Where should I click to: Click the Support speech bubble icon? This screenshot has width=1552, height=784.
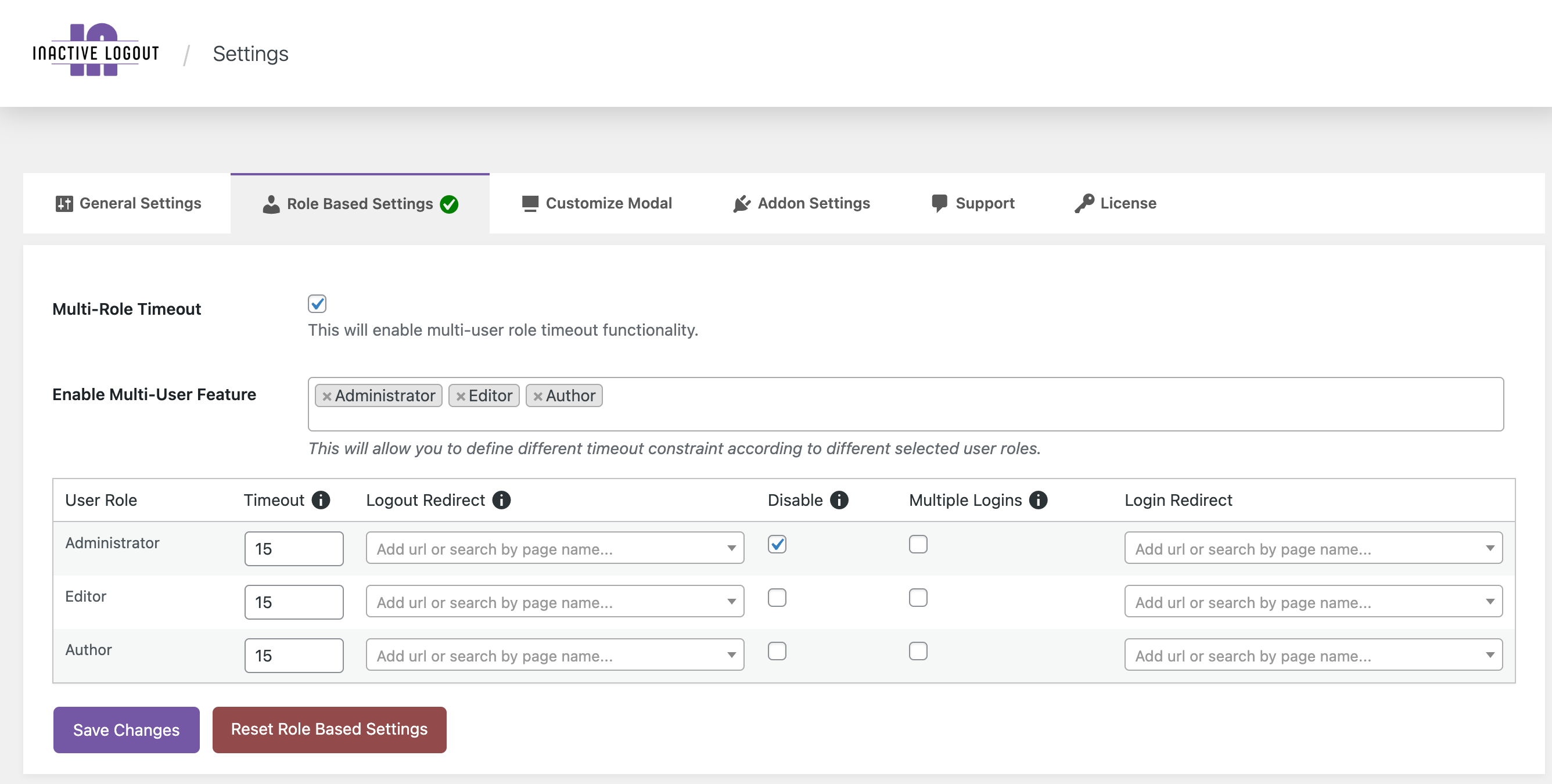[x=939, y=204]
